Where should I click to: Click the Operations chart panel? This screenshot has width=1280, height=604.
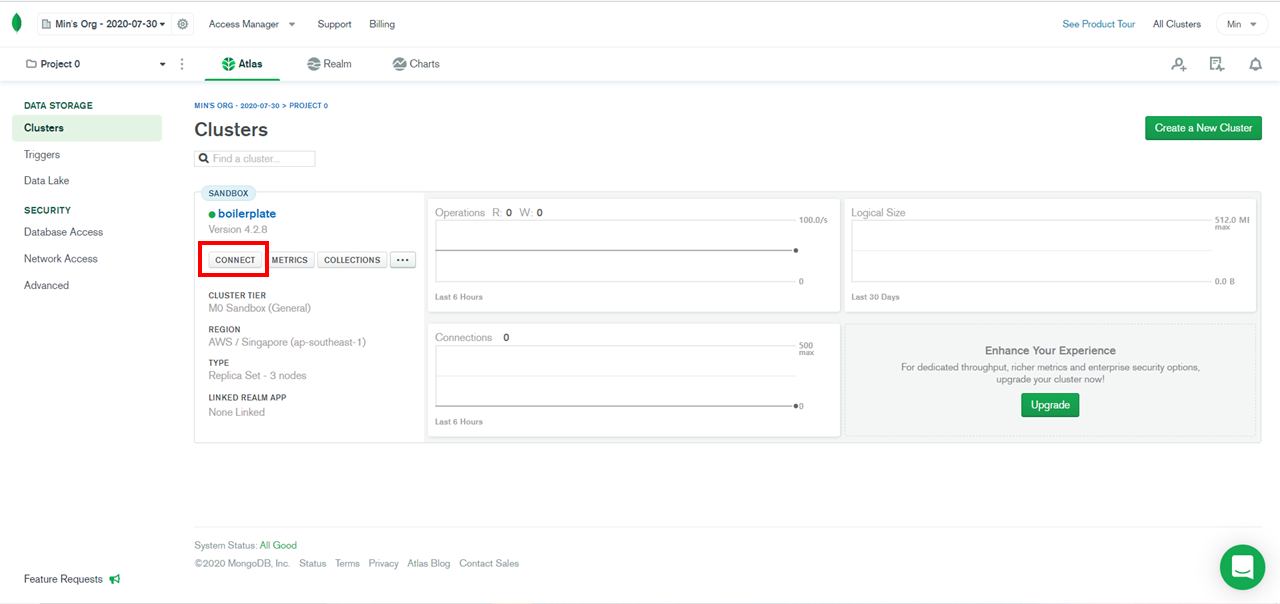[633, 255]
